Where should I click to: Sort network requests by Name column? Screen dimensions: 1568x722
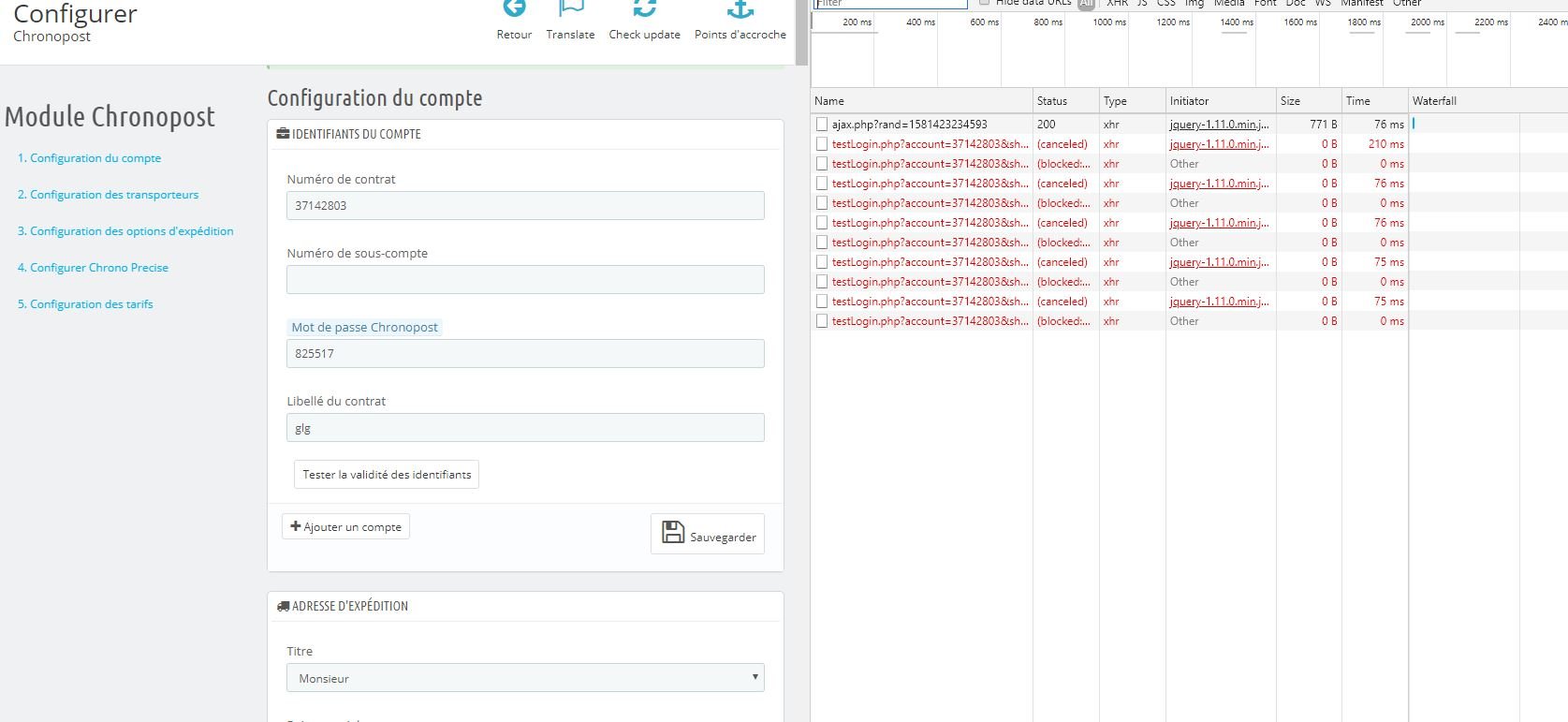(x=921, y=100)
